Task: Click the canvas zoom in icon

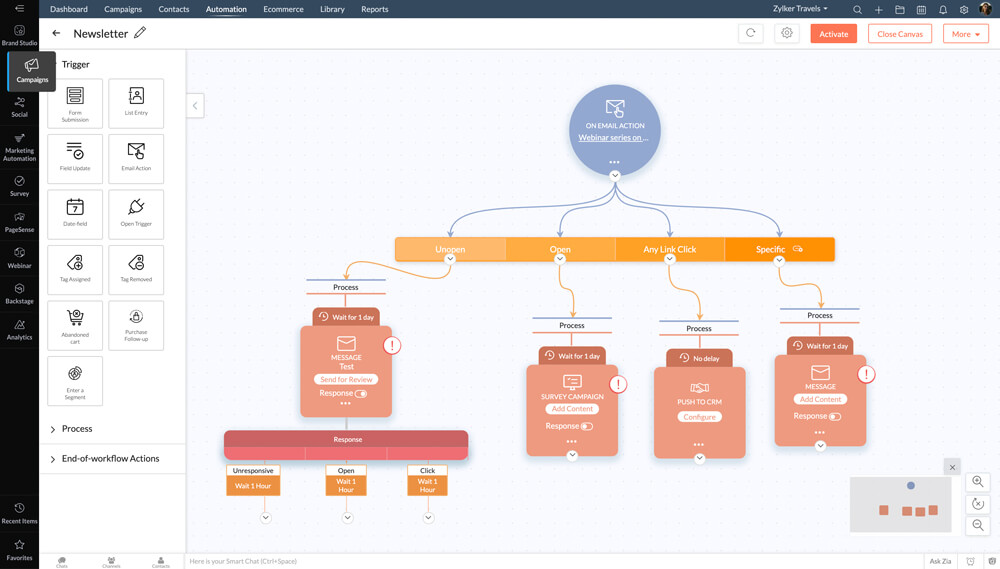Action: (x=978, y=482)
